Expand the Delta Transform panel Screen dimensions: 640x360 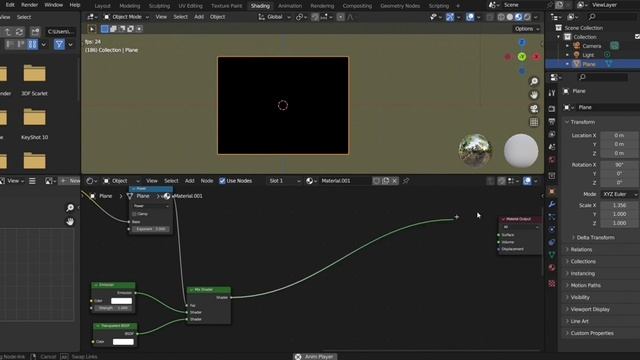click(596, 238)
